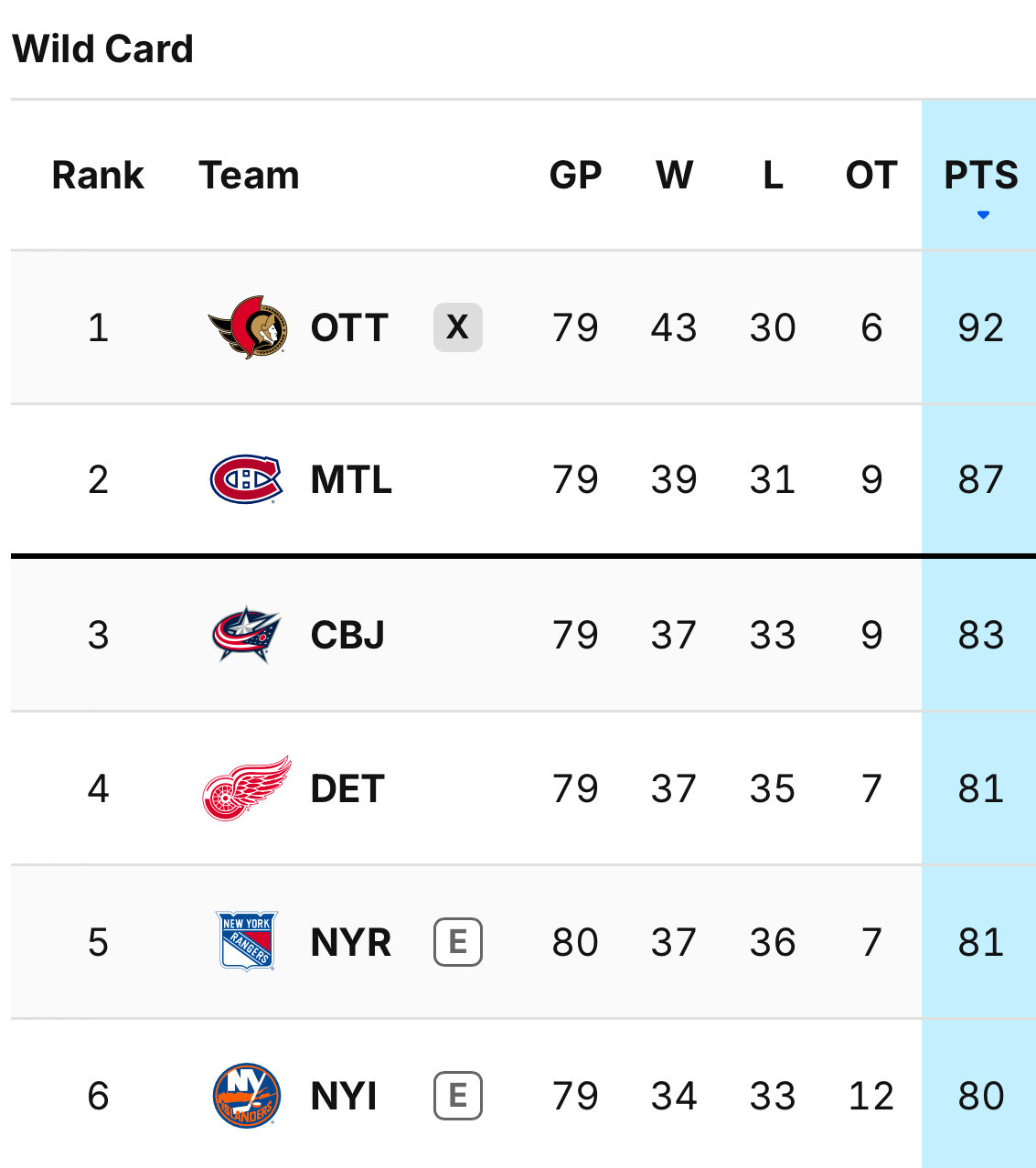Click the New York Rangers logo
This screenshot has height=1168, width=1036.
click(247, 941)
